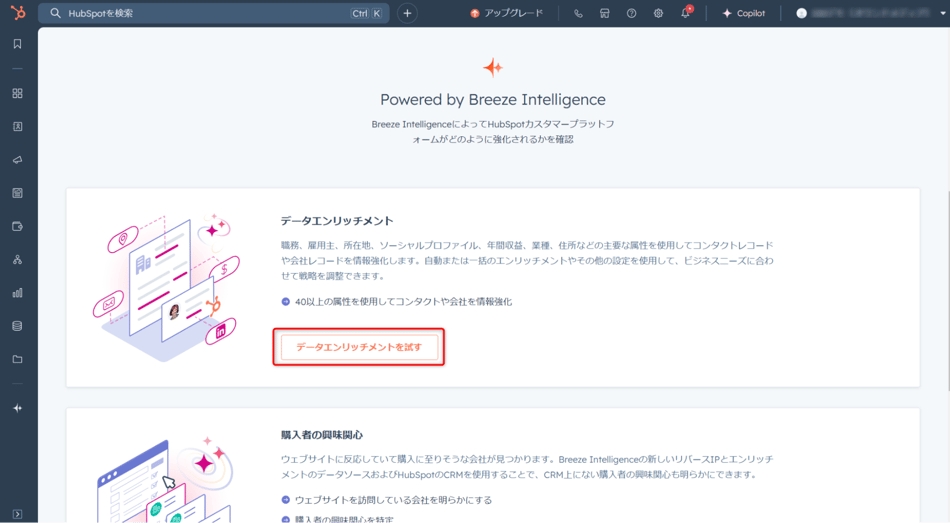
Task: Click the buyer intent illustration
Action: click(165, 480)
